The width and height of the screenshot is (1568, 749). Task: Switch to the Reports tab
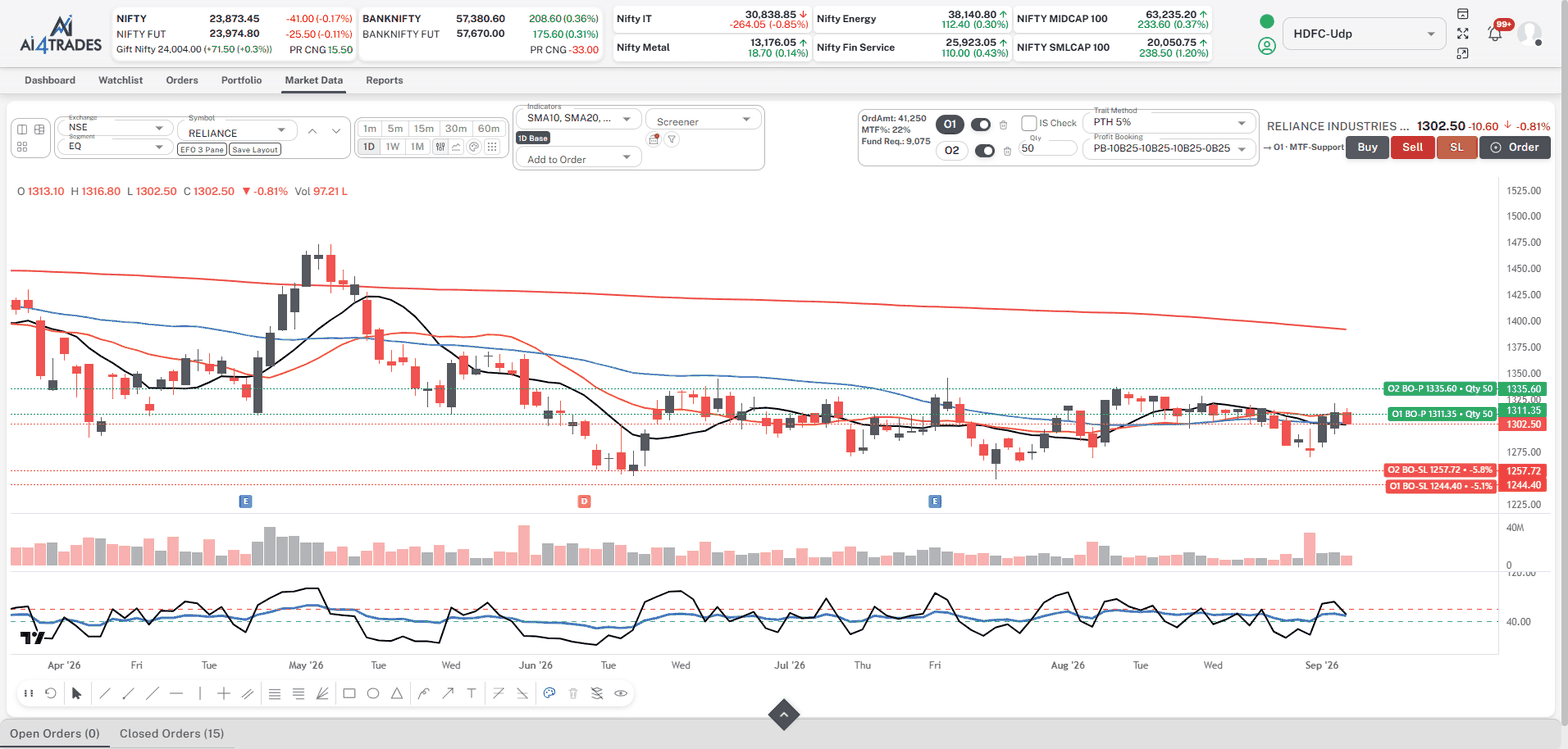coord(384,80)
